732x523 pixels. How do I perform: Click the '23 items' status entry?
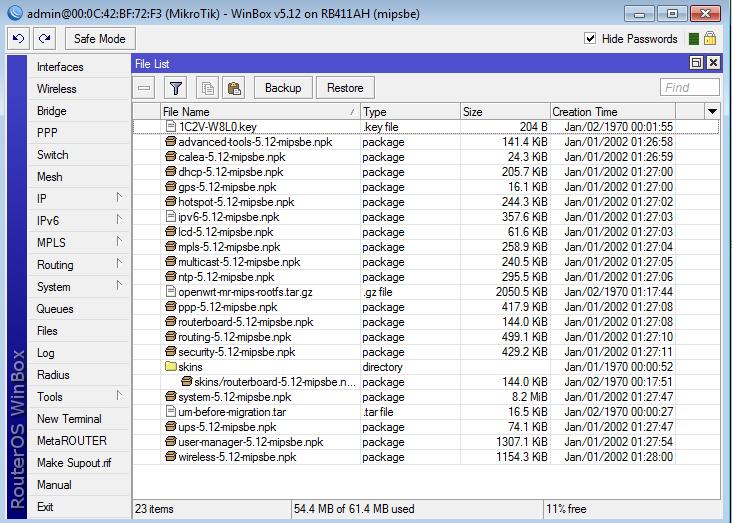(154, 509)
